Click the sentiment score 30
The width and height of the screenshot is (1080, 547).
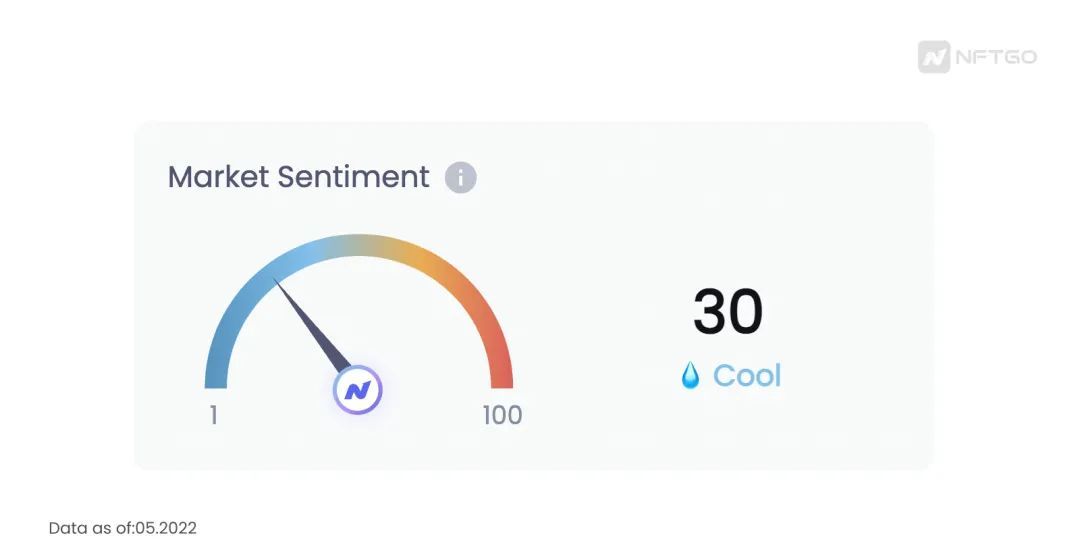point(728,312)
